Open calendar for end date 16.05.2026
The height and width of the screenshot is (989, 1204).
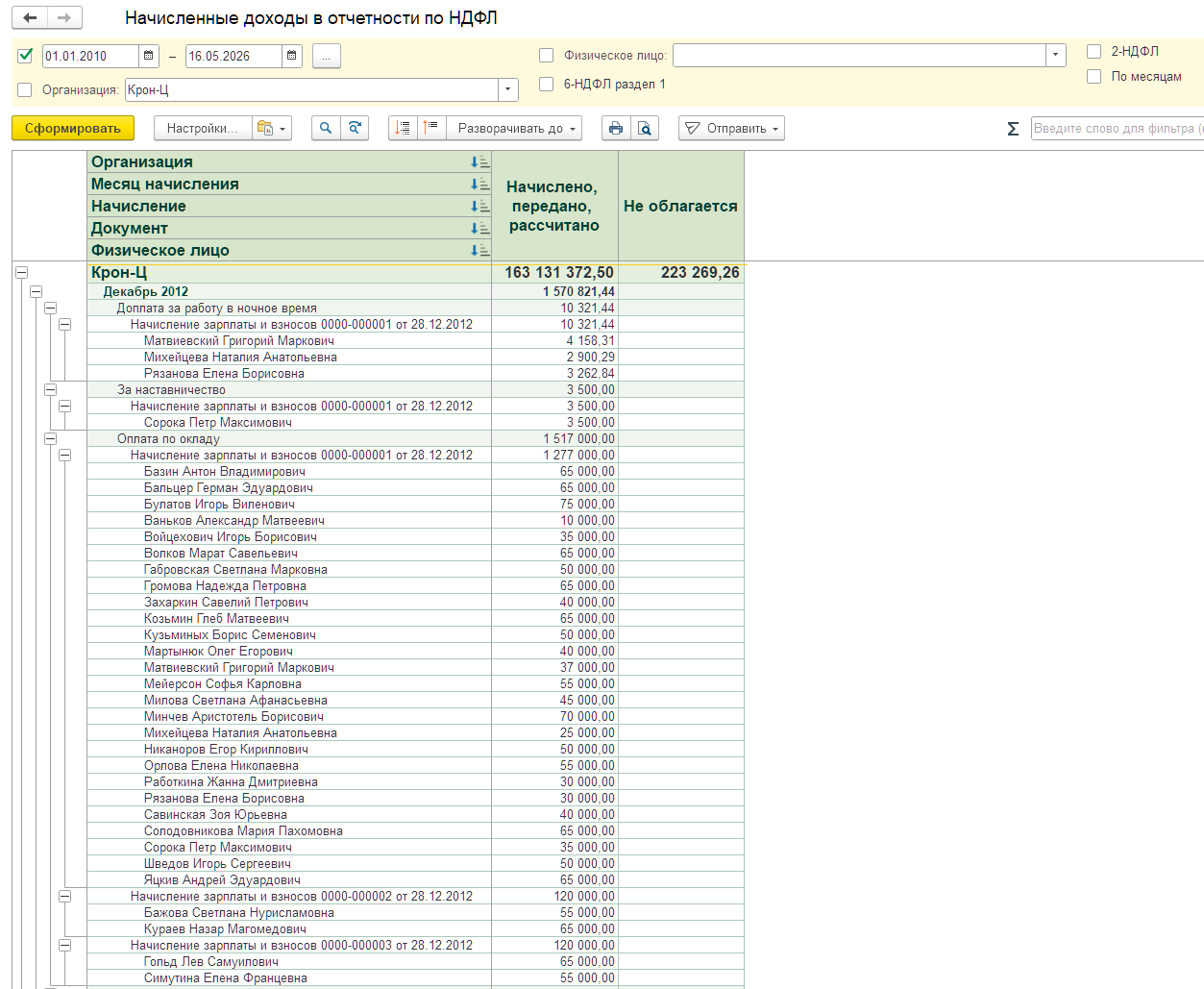pyautogui.click(x=292, y=56)
